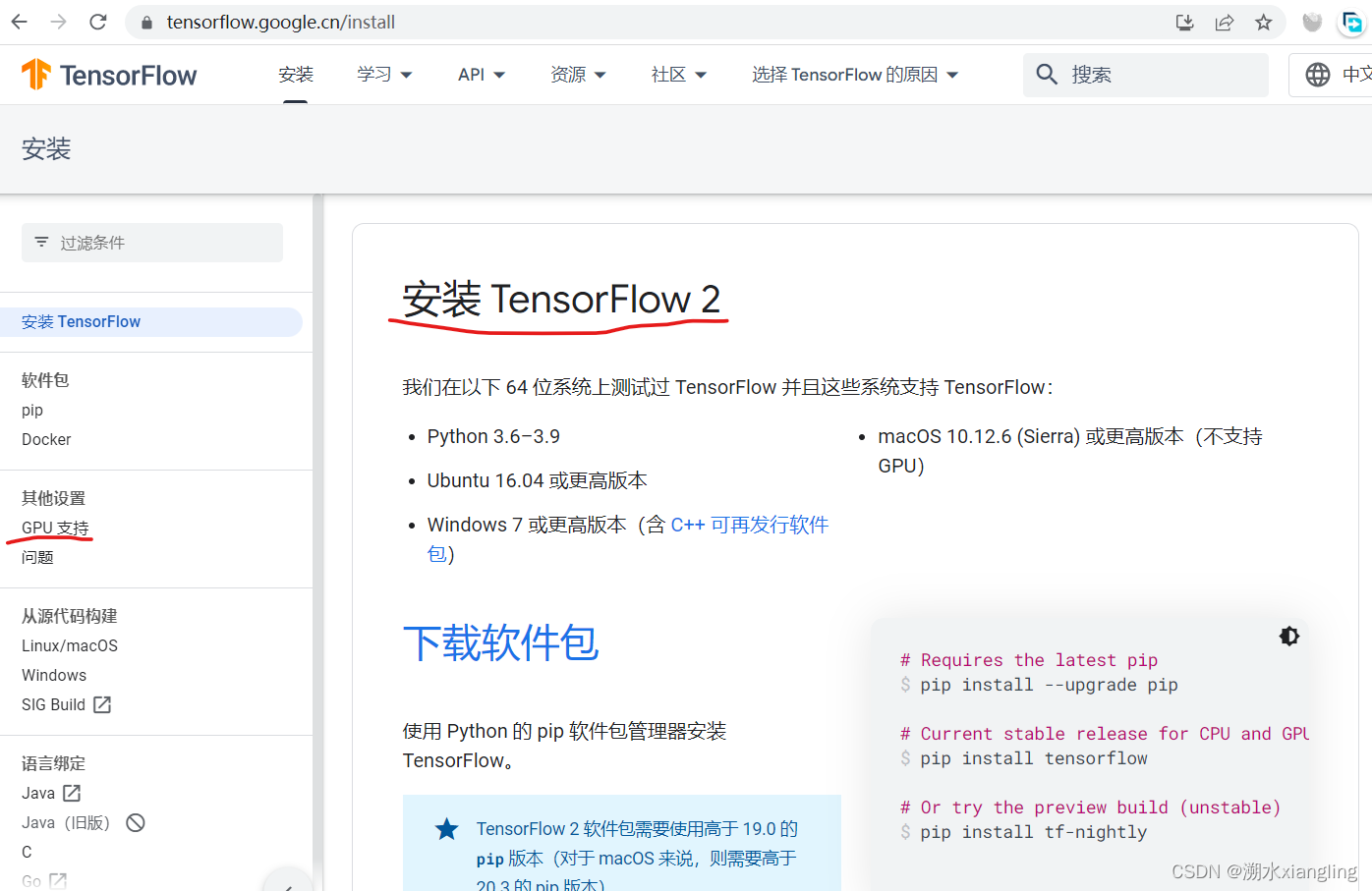Open the C++ 可再发行软件 link
Image resolution: width=1372 pixels, height=891 pixels.
click(750, 525)
